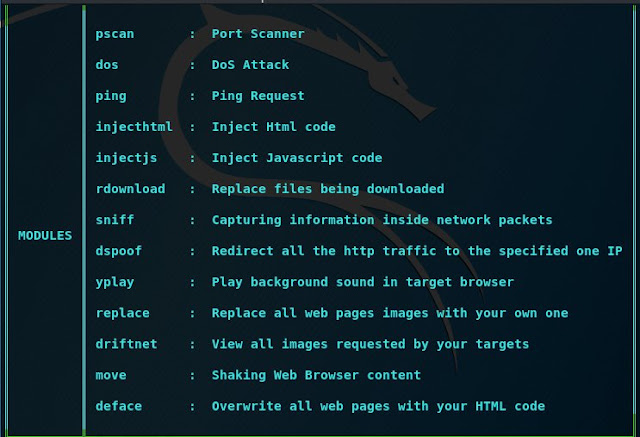Click "Shaking Web Browser content" description
640x437 pixels.
pos(316,375)
